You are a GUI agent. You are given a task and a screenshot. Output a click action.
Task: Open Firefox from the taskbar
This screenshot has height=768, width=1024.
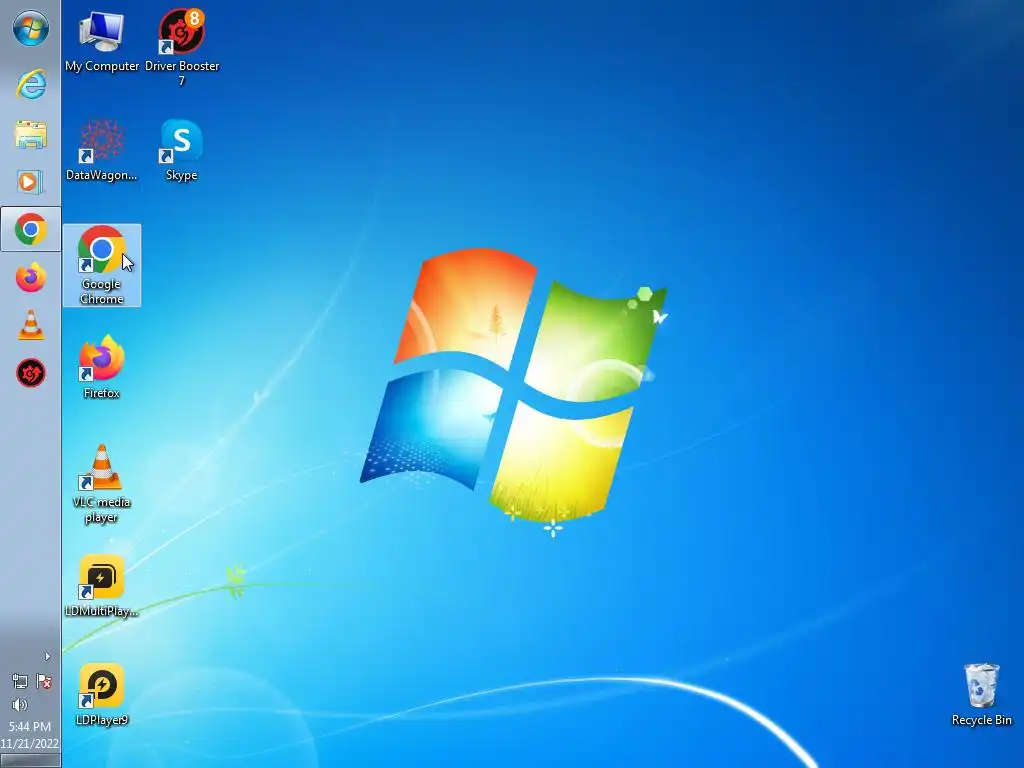point(30,278)
